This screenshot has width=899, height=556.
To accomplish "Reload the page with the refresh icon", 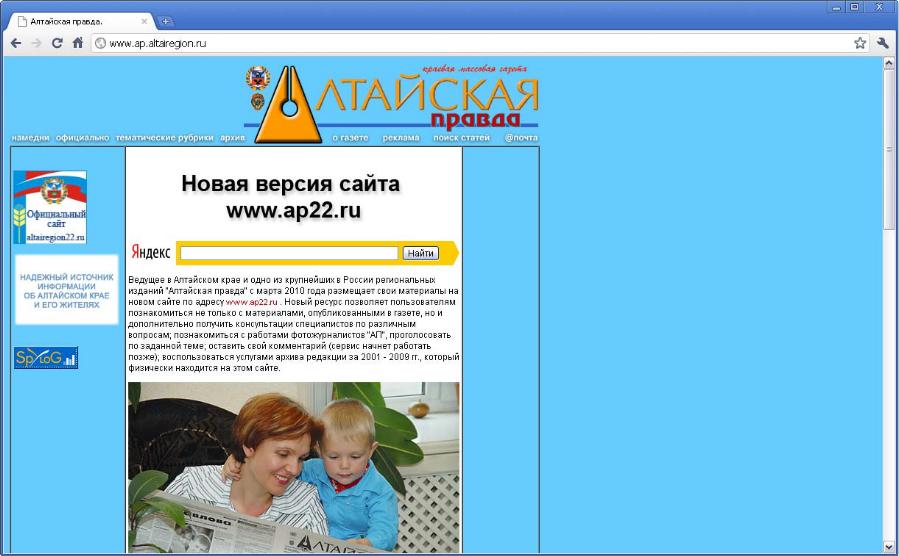I will pos(57,43).
